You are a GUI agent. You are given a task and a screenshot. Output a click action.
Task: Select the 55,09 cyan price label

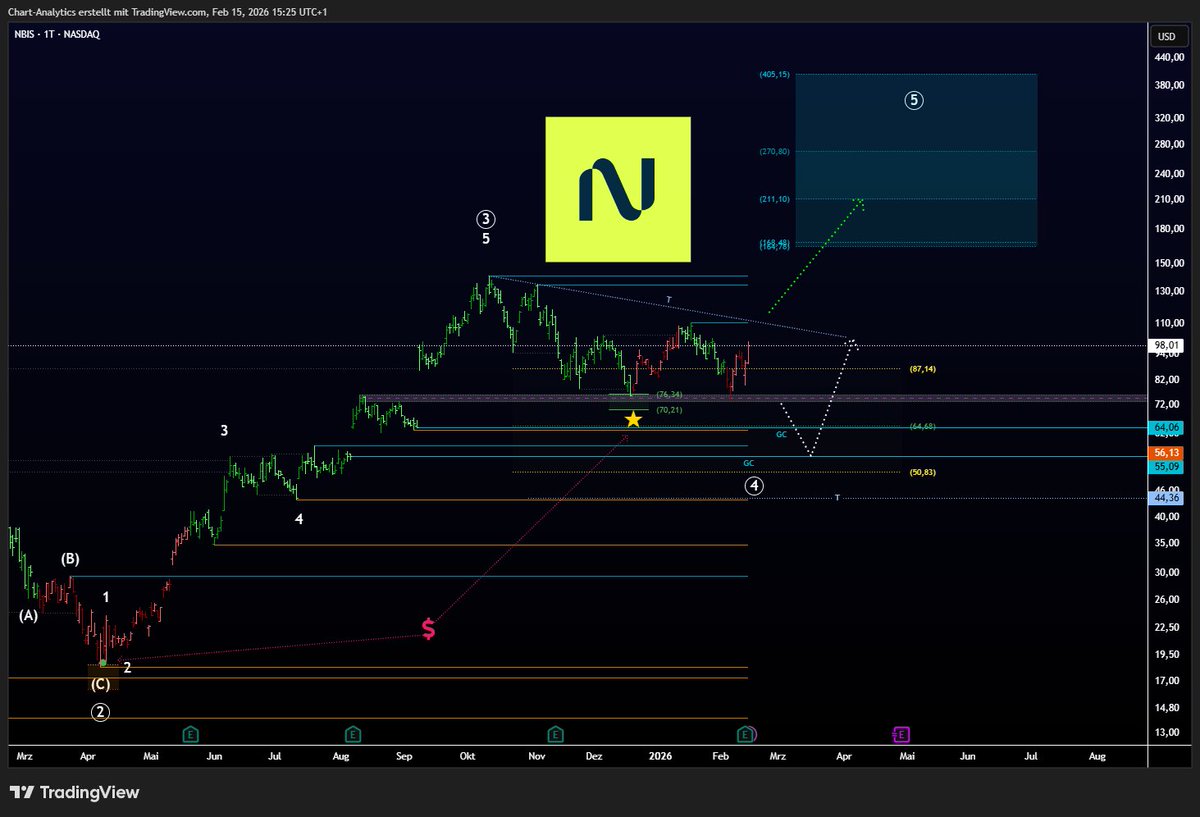click(1167, 466)
